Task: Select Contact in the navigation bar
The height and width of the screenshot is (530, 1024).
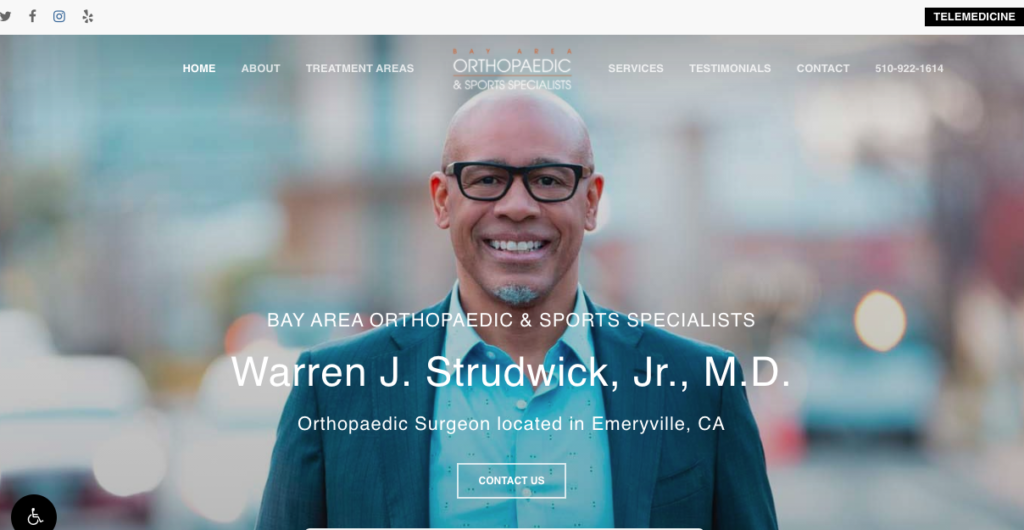Action: (x=823, y=69)
